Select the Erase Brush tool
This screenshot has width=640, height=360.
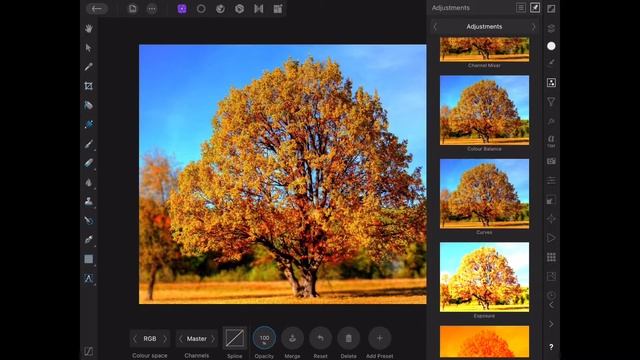click(x=89, y=163)
